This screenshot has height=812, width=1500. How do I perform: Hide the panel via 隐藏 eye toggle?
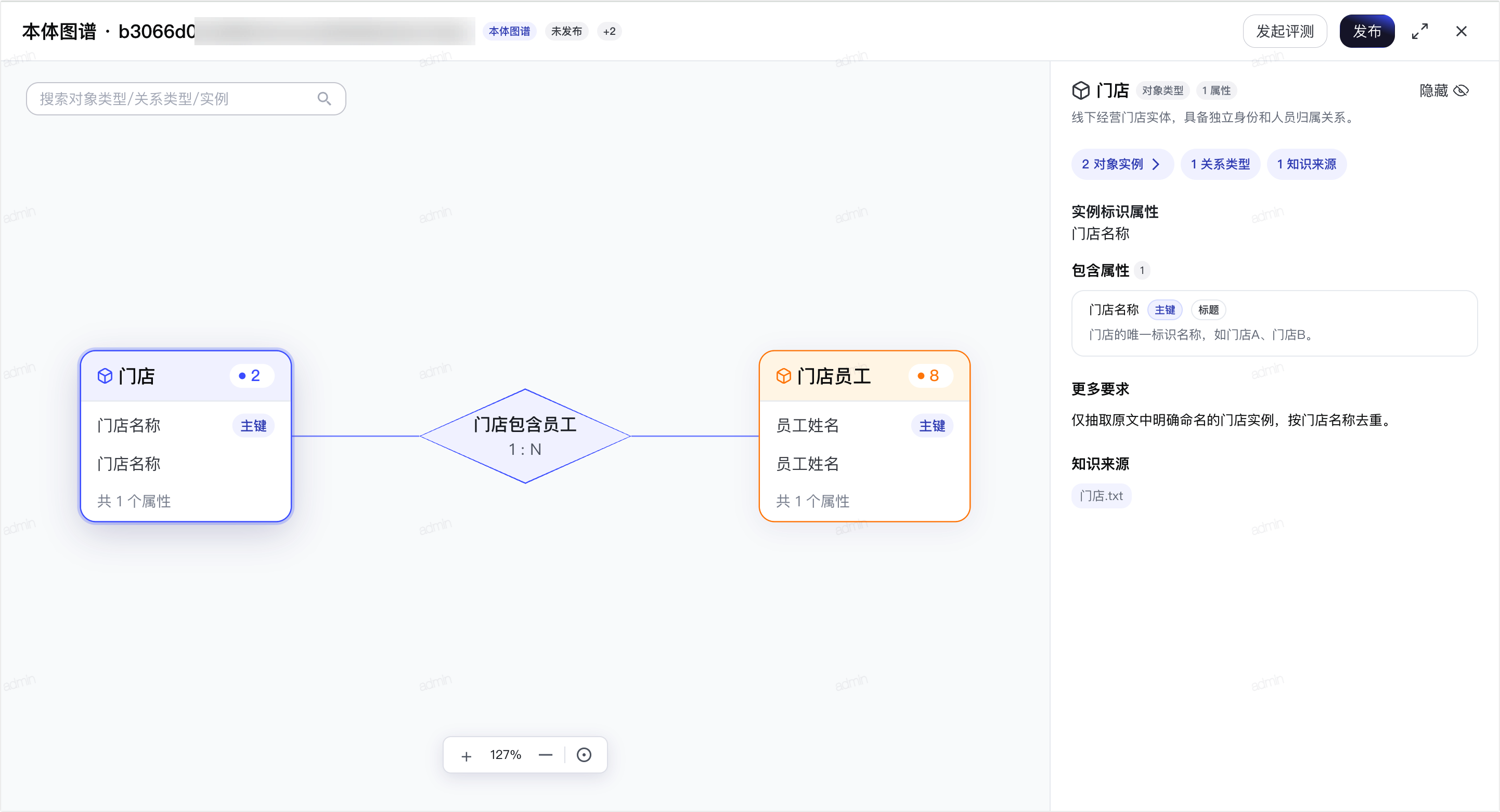point(1445,91)
